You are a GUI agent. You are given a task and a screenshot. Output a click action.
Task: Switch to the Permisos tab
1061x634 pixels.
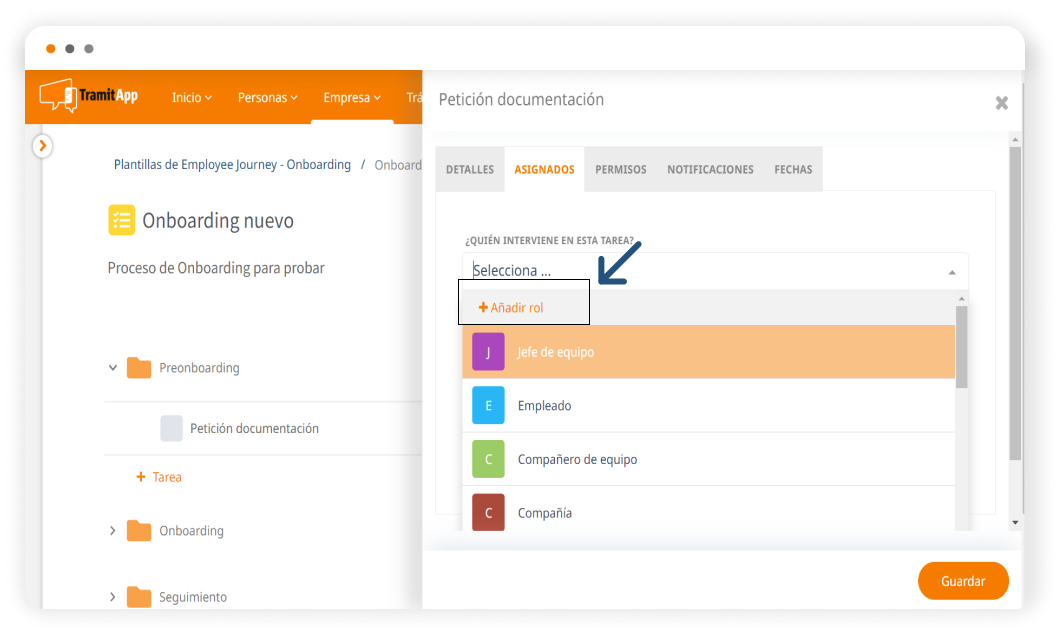point(620,170)
